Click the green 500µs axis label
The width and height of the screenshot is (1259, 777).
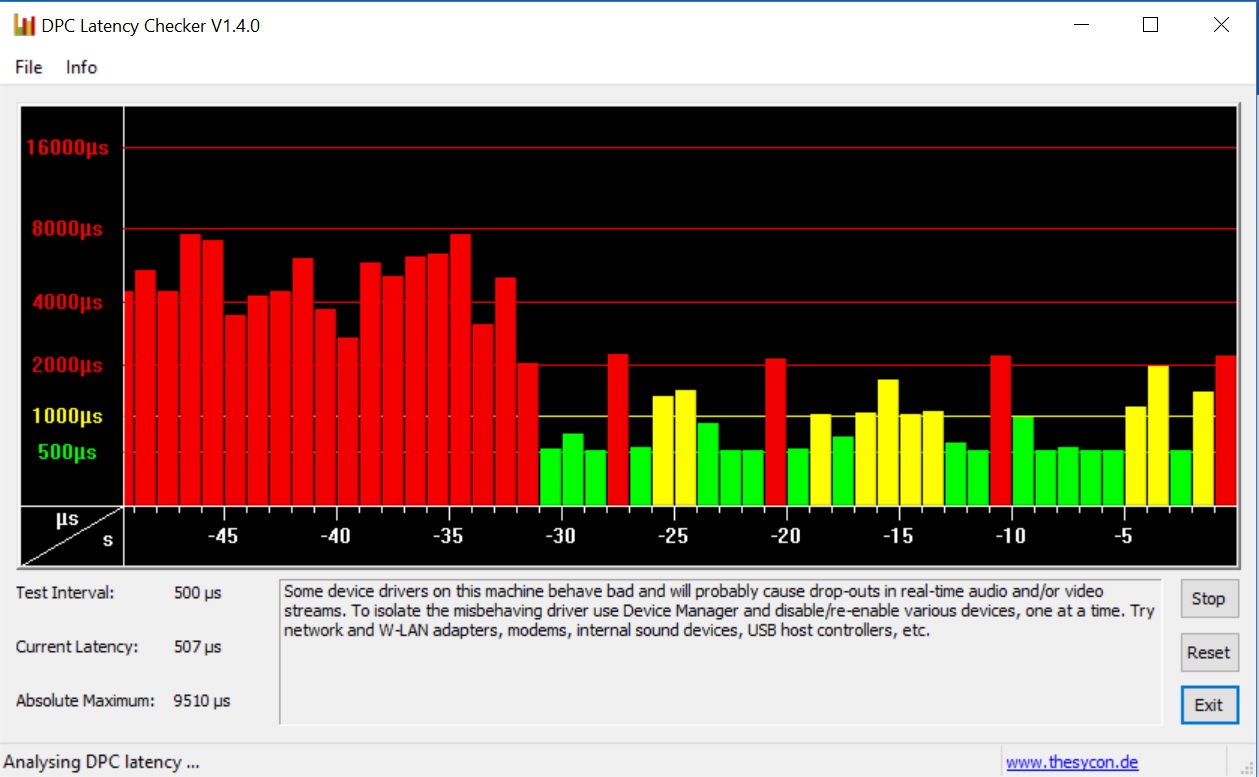67,452
